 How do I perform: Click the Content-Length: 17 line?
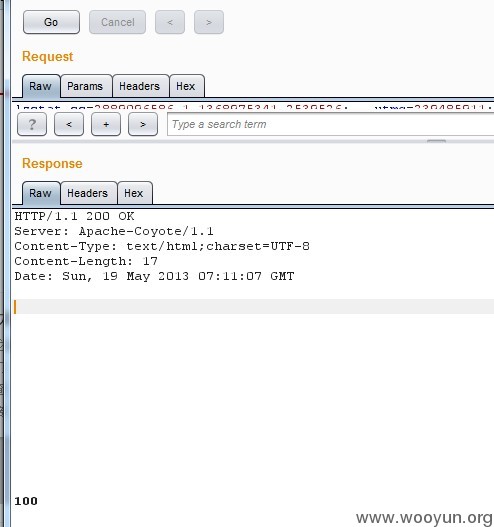86,261
